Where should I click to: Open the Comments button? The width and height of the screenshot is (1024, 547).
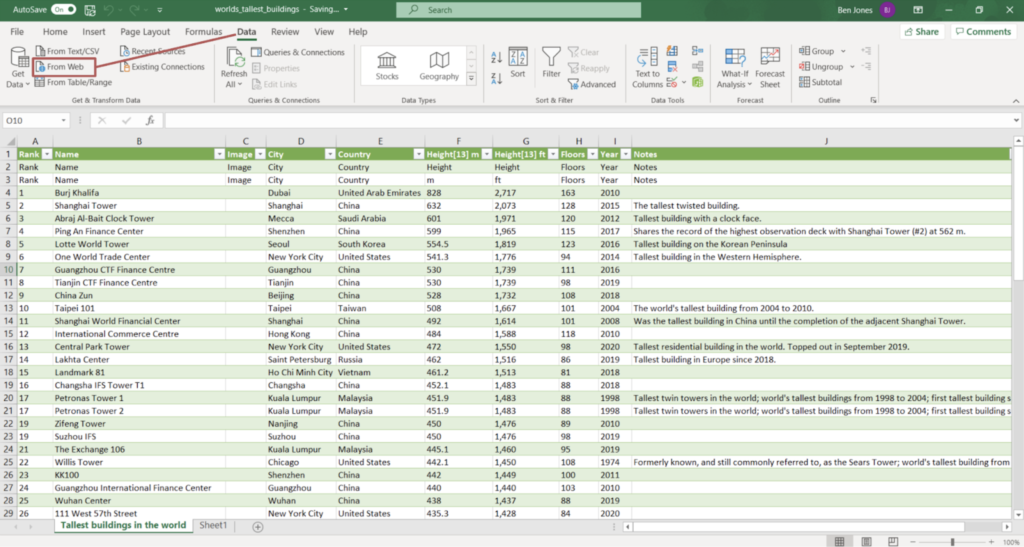coord(984,31)
